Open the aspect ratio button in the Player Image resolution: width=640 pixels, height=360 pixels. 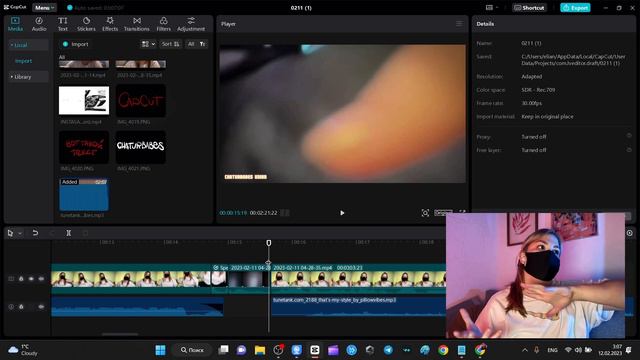(x=443, y=213)
